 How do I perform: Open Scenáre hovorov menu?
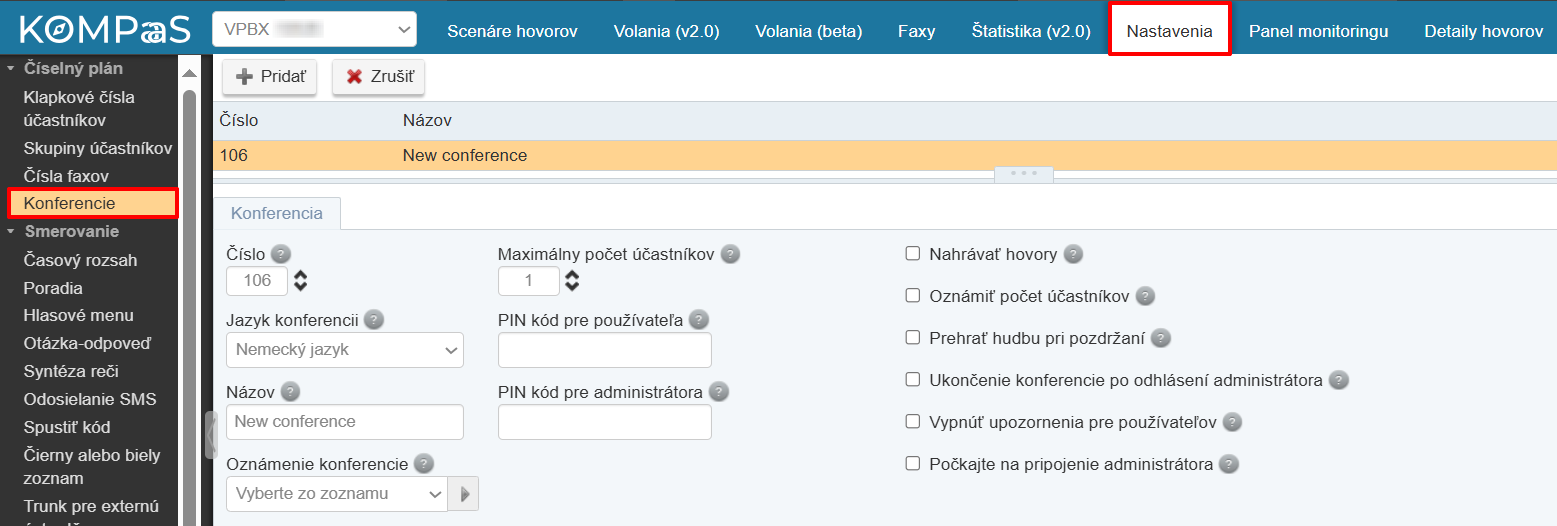(512, 31)
